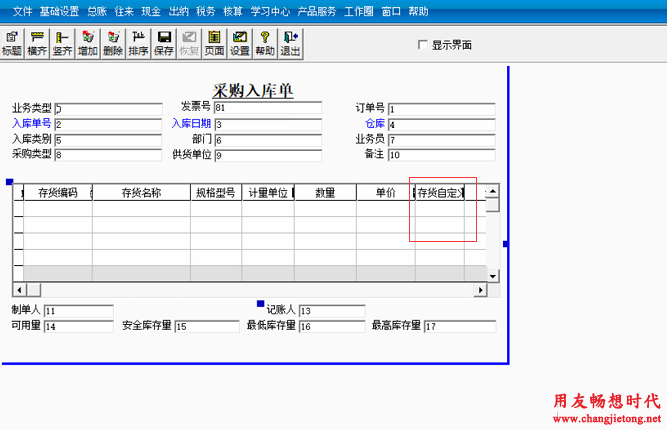The height and width of the screenshot is (430, 667).
Task: Select the blue 入库日期 label
Action: (x=191, y=123)
